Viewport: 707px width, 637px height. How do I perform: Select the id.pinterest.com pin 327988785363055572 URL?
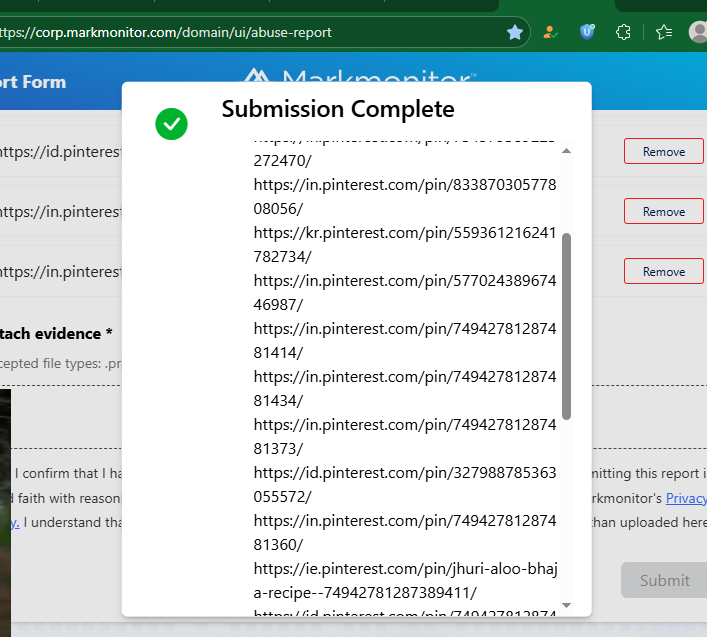tap(404, 485)
